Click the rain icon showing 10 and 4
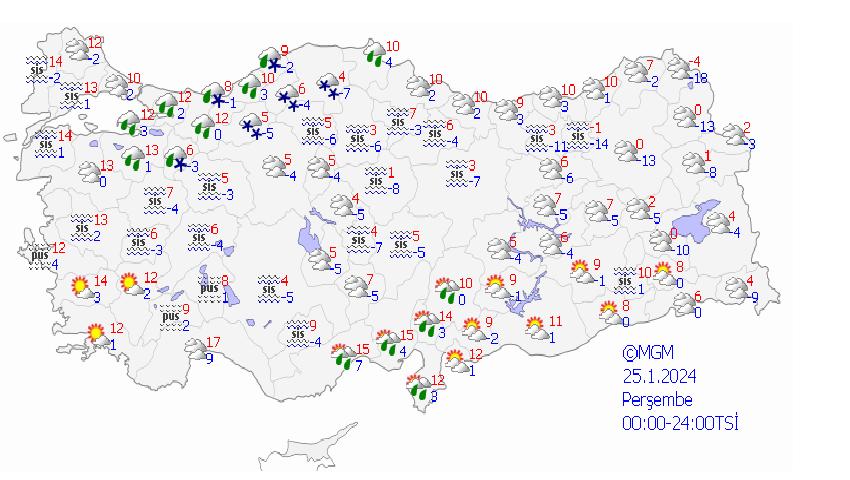 [x=375, y=54]
